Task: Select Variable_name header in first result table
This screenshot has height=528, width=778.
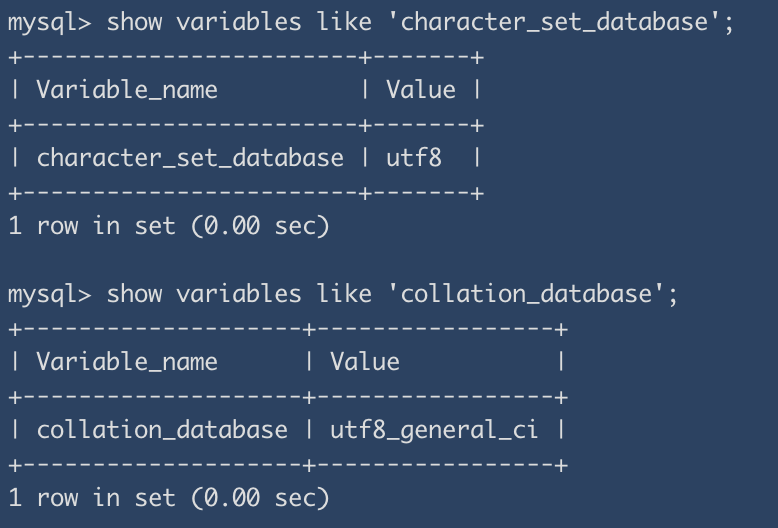Action: pyautogui.click(x=127, y=90)
